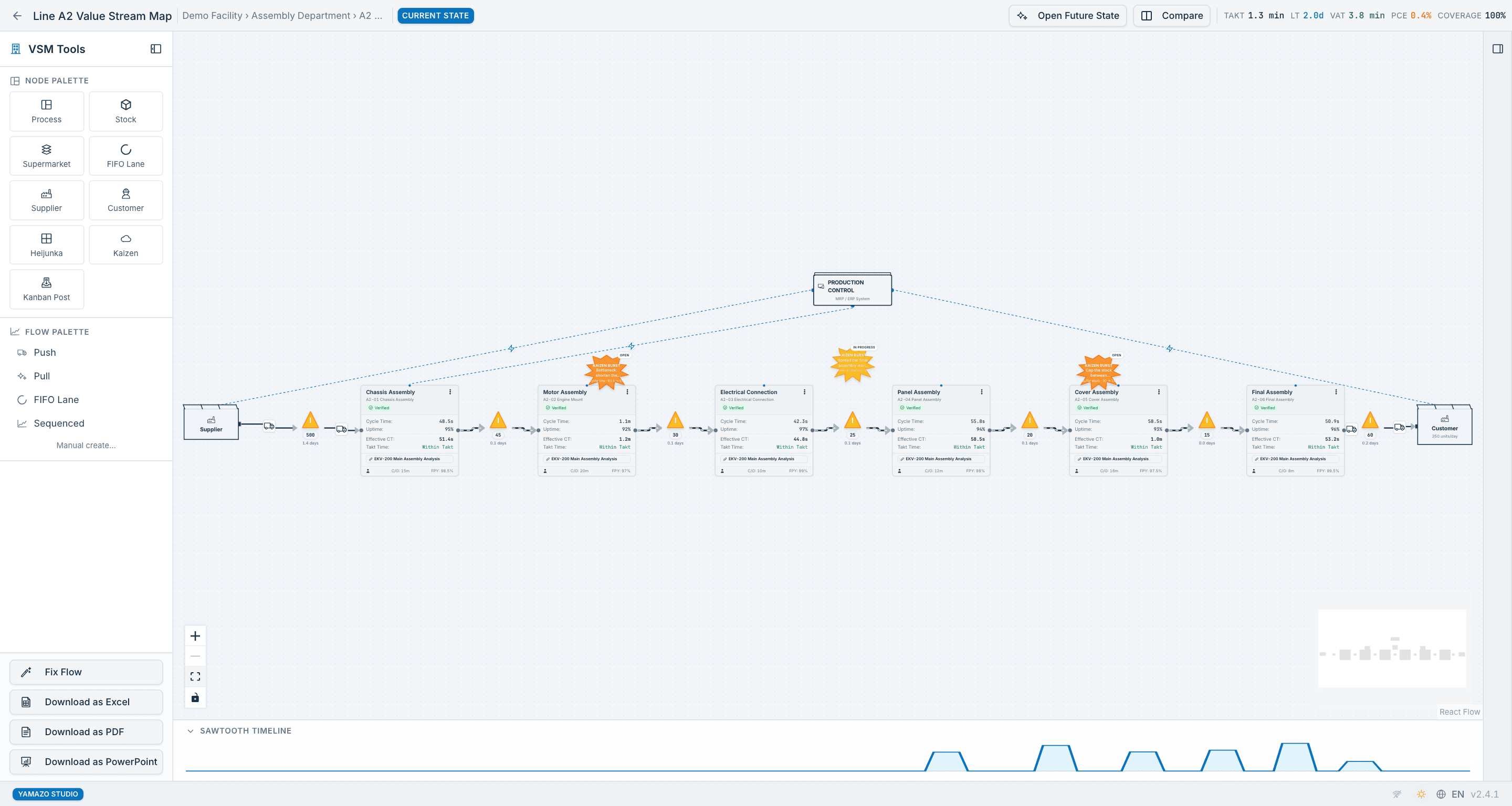
Task: Collapse the VSM Tools sidebar panel
Action: 155,49
